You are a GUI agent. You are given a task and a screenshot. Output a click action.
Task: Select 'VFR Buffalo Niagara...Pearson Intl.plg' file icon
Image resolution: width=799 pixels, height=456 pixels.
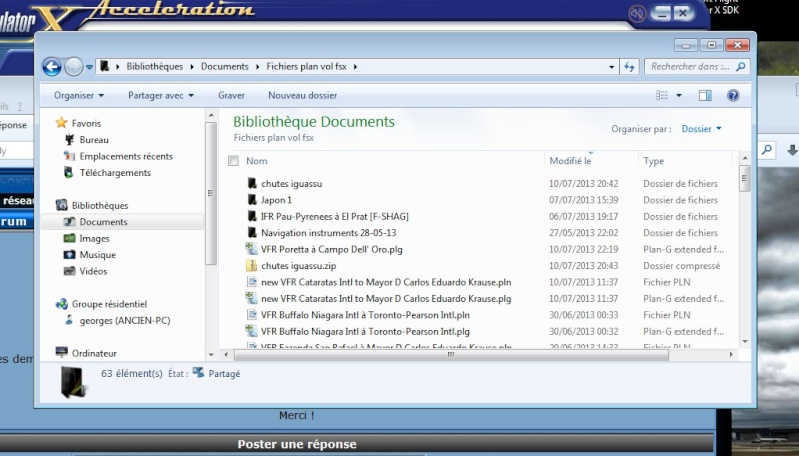pos(252,331)
